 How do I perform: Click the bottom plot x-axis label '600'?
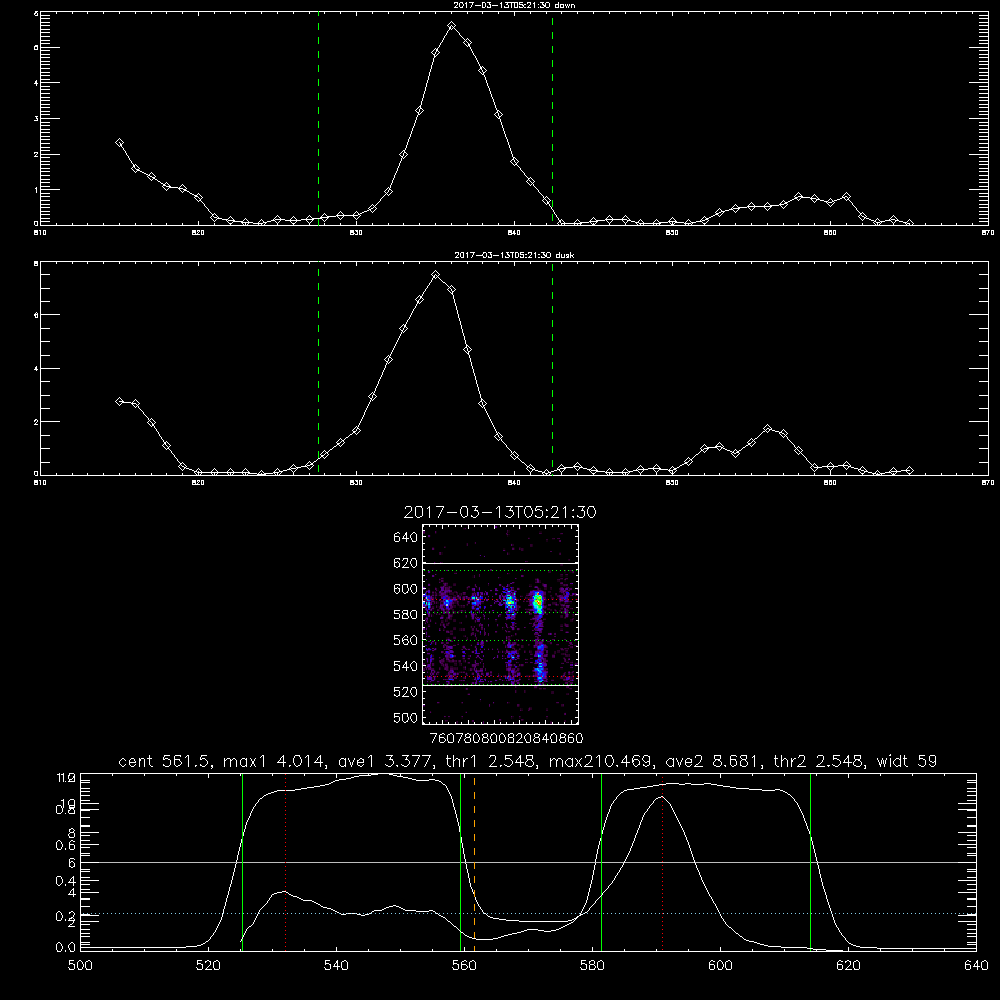[x=721, y=965]
